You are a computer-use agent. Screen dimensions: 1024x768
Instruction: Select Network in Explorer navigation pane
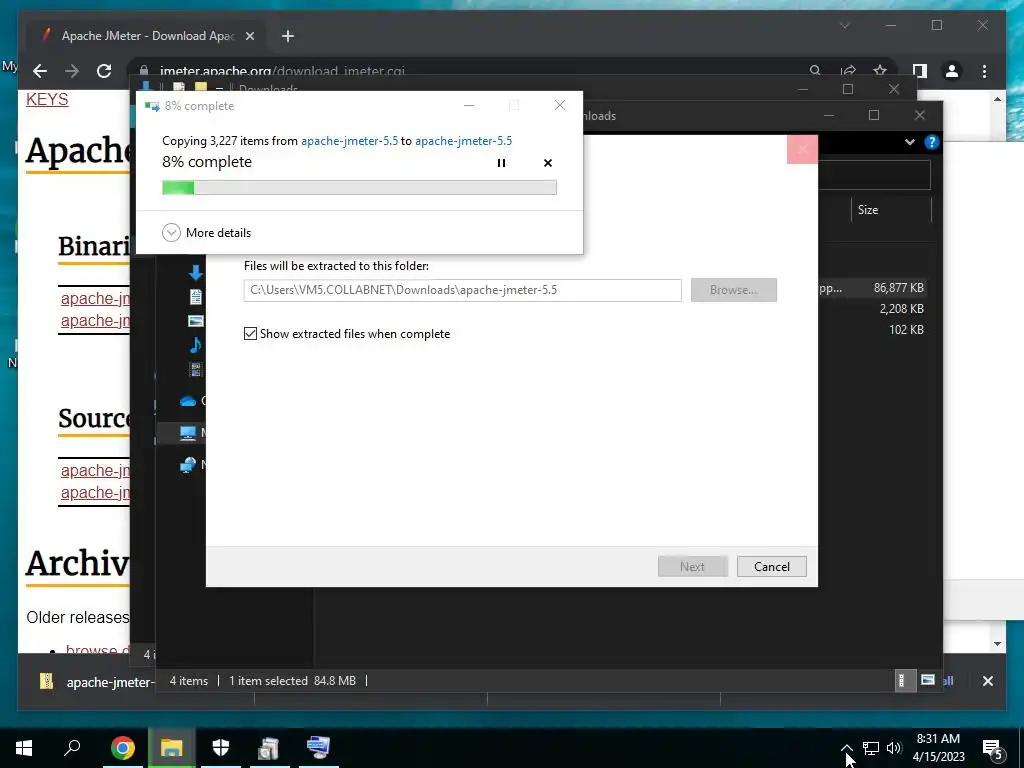(x=189, y=464)
